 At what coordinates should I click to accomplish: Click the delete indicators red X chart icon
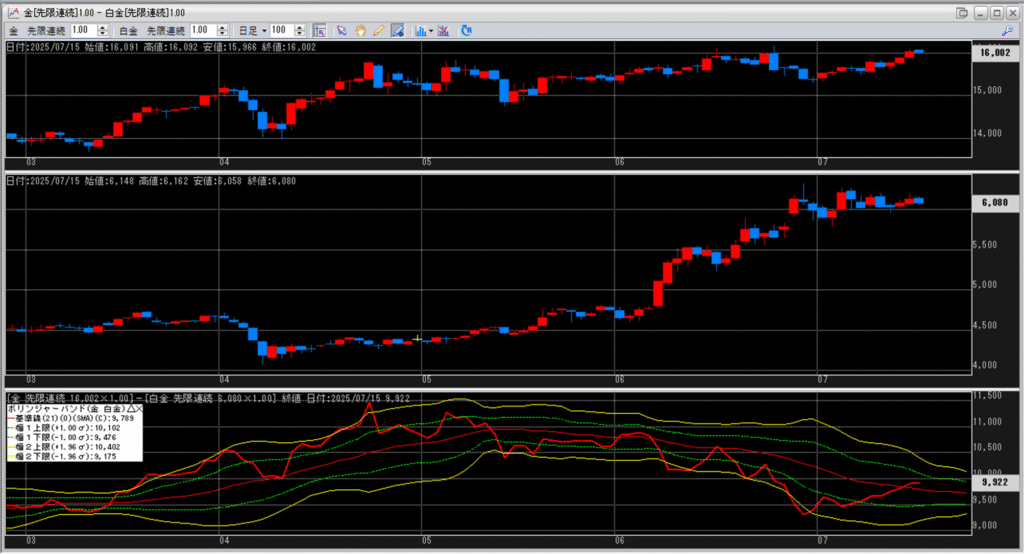point(443,30)
